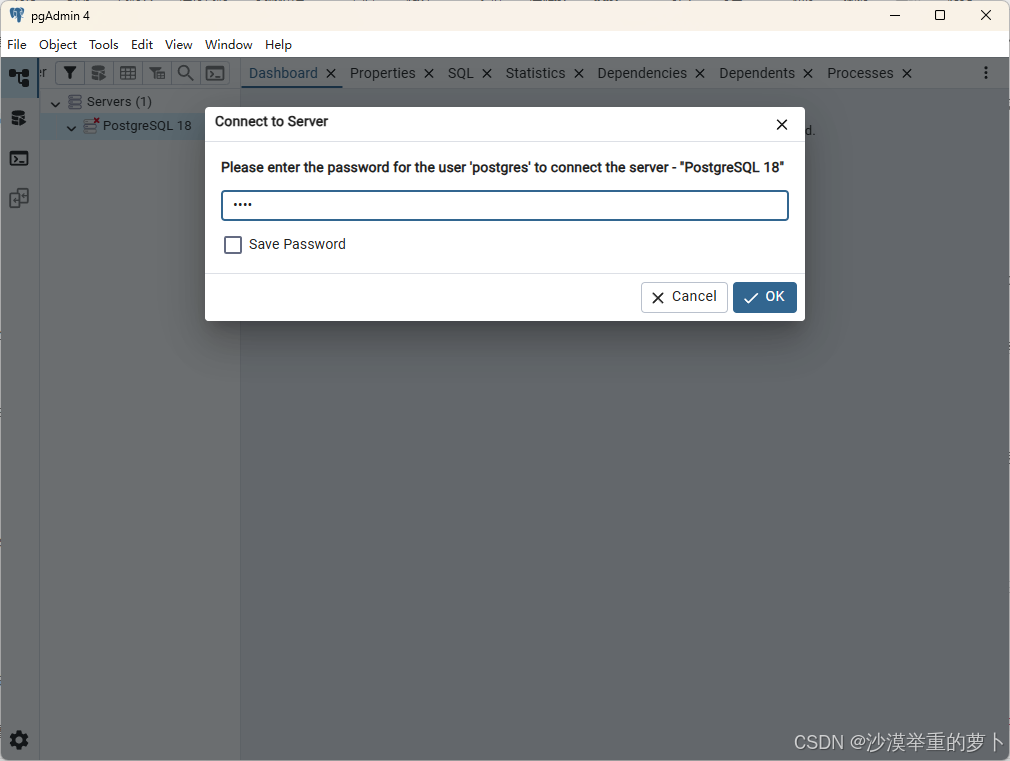Click the Filtered Rows funnel toolbar icon
The height and width of the screenshot is (761, 1010).
point(70,73)
